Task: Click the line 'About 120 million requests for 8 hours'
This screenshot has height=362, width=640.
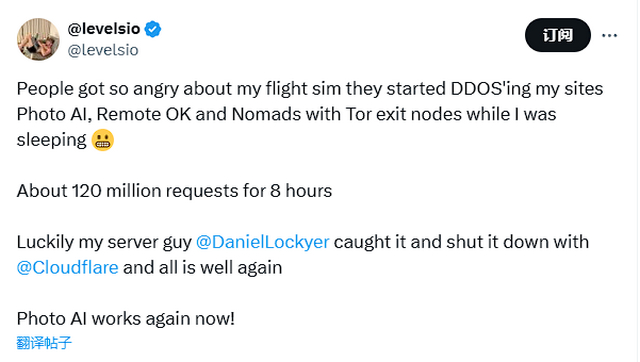Action: coord(174,191)
